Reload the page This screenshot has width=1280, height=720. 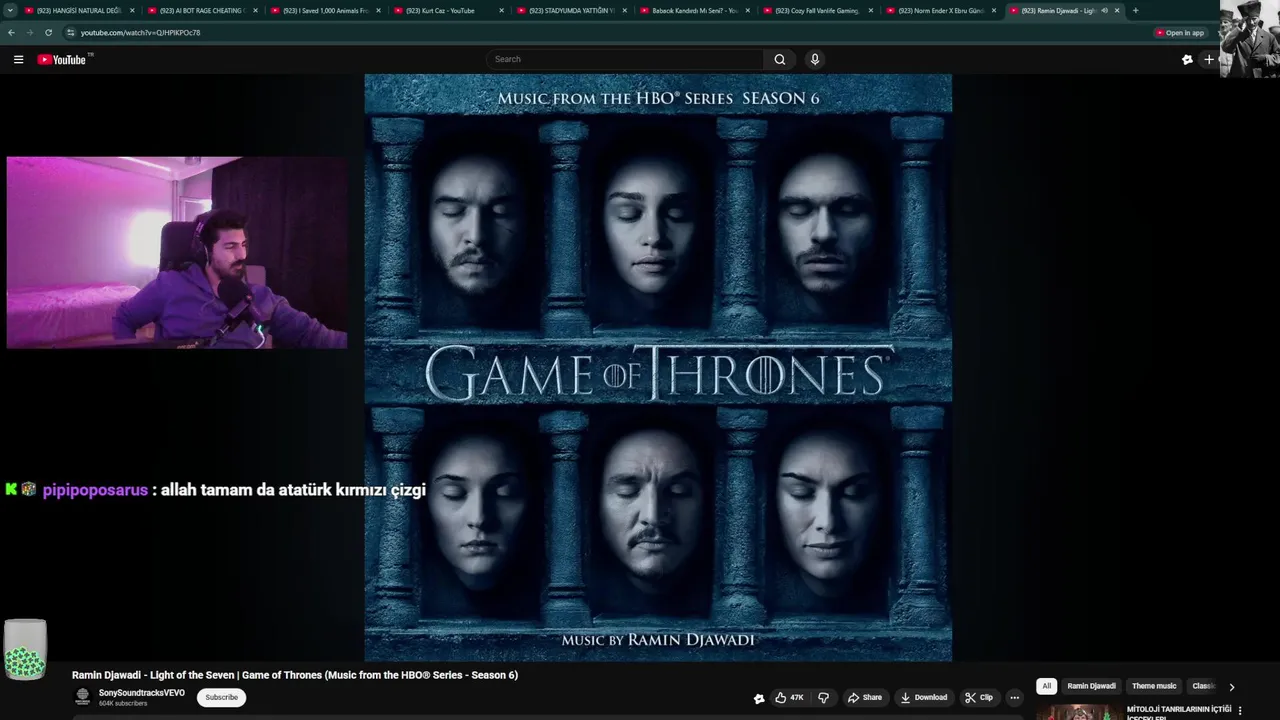[x=48, y=32]
